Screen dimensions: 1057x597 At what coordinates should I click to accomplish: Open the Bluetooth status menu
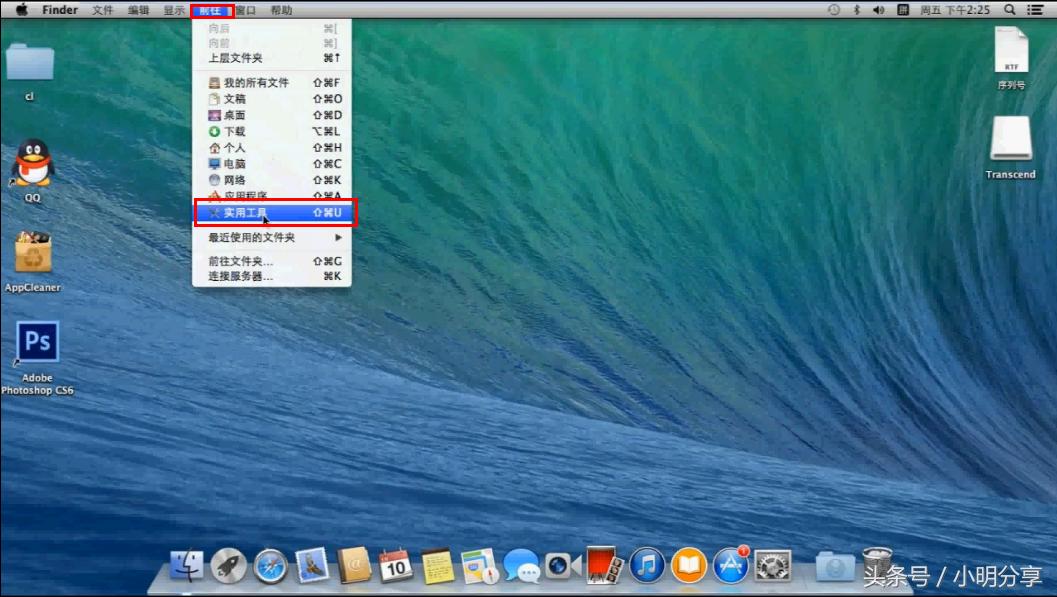tap(856, 9)
